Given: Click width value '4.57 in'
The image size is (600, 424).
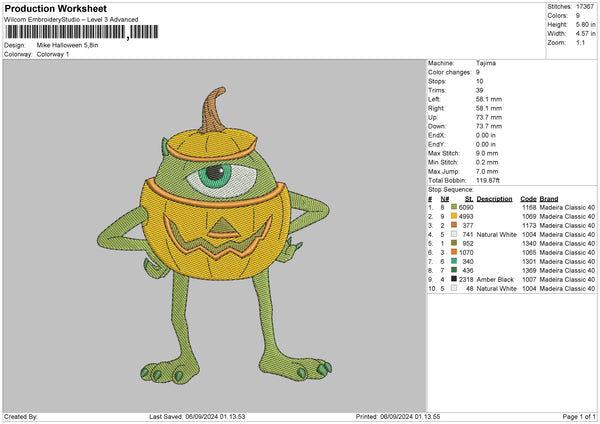Looking at the screenshot, I should (585, 34).
